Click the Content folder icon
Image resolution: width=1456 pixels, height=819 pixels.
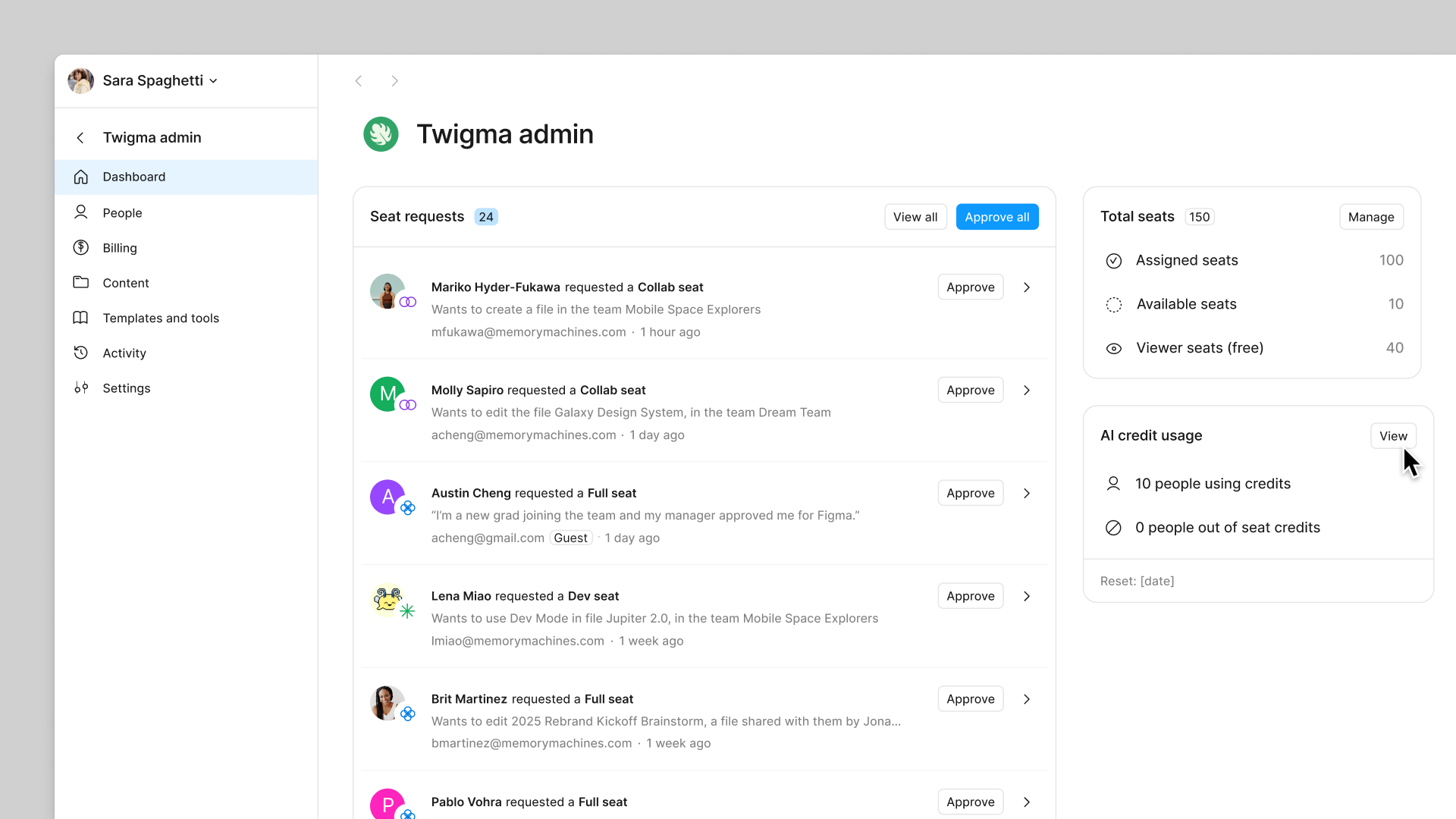coord(81,282)
